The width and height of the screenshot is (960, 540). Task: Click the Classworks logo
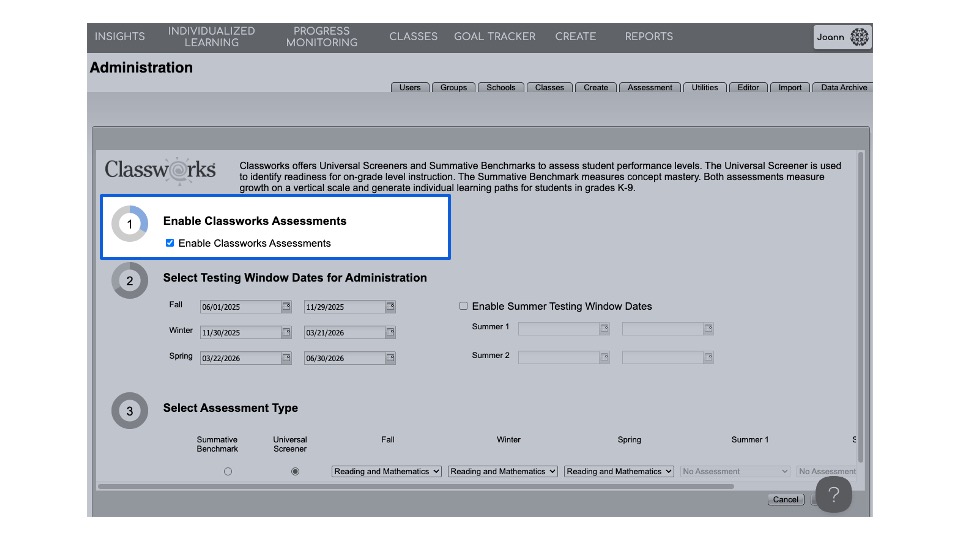[160, 170]
